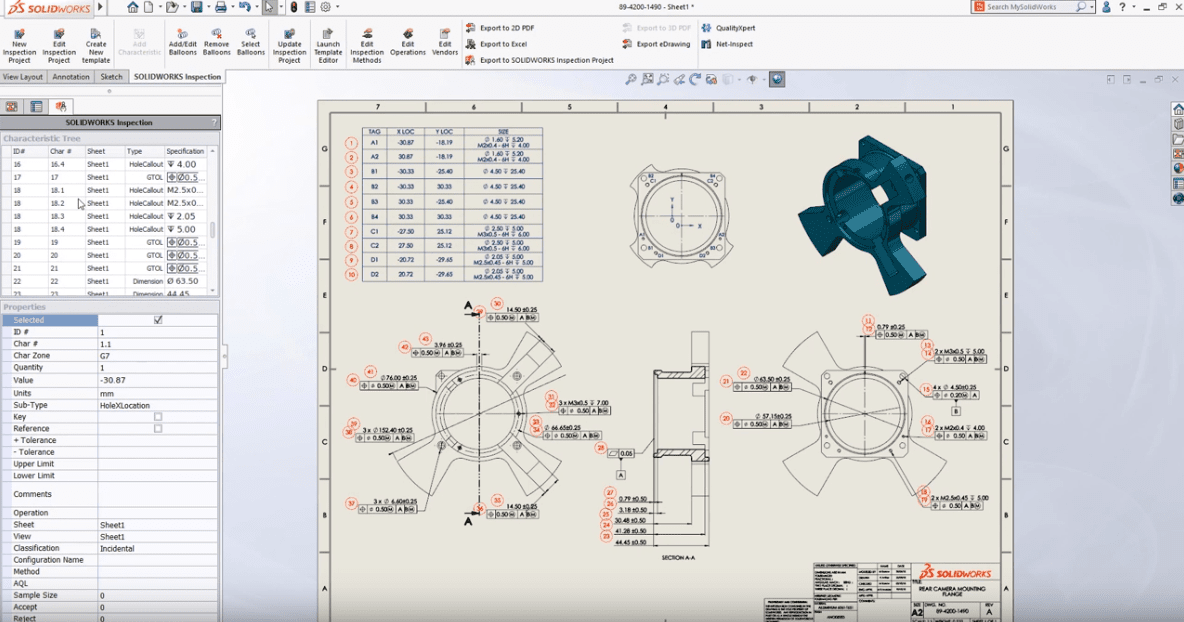The image size is (1184, 622).
Task: Click Export eDrawing
Action: 656,44
